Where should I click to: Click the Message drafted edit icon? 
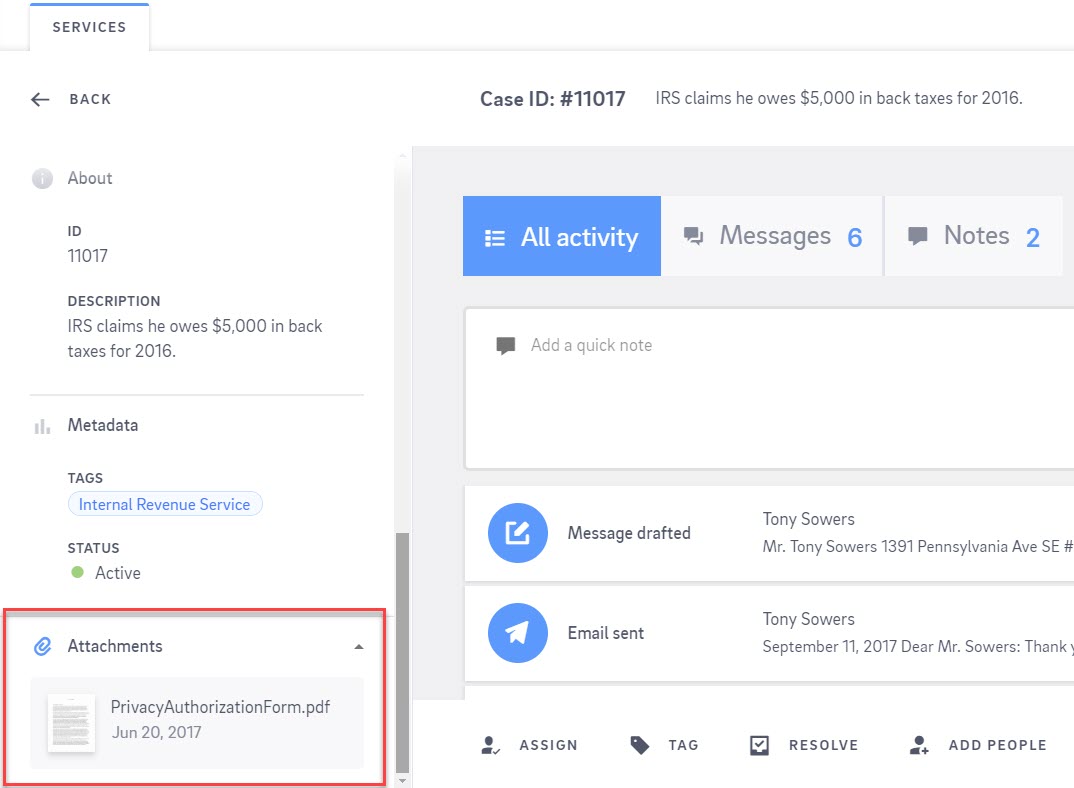(518, 533)
